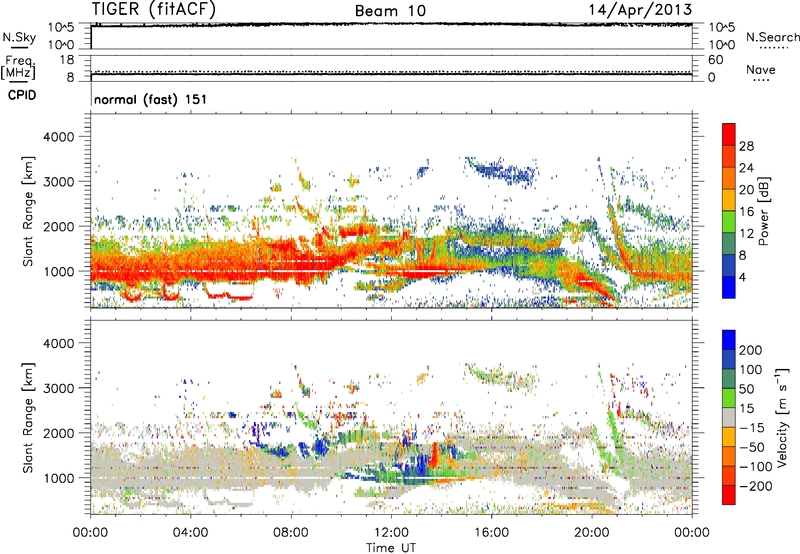Click the normal (fast) 151 text
Viewport: 800px width, 554px height.
point(151,99)
